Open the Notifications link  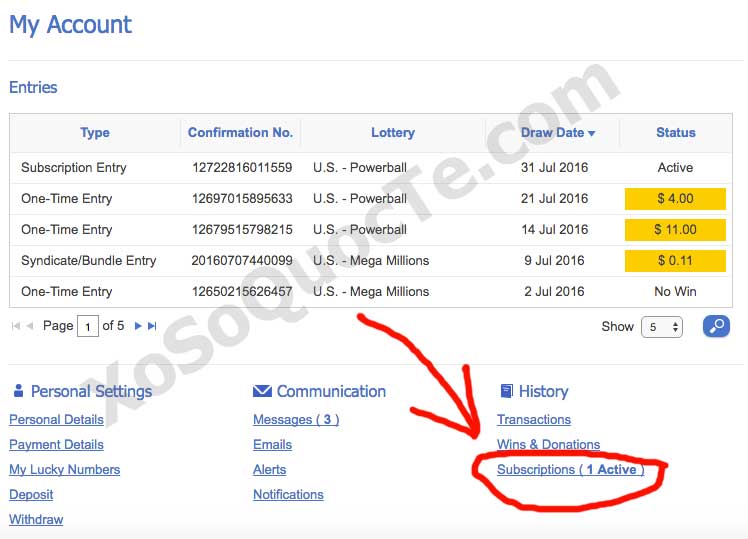(x=288, y=494)
